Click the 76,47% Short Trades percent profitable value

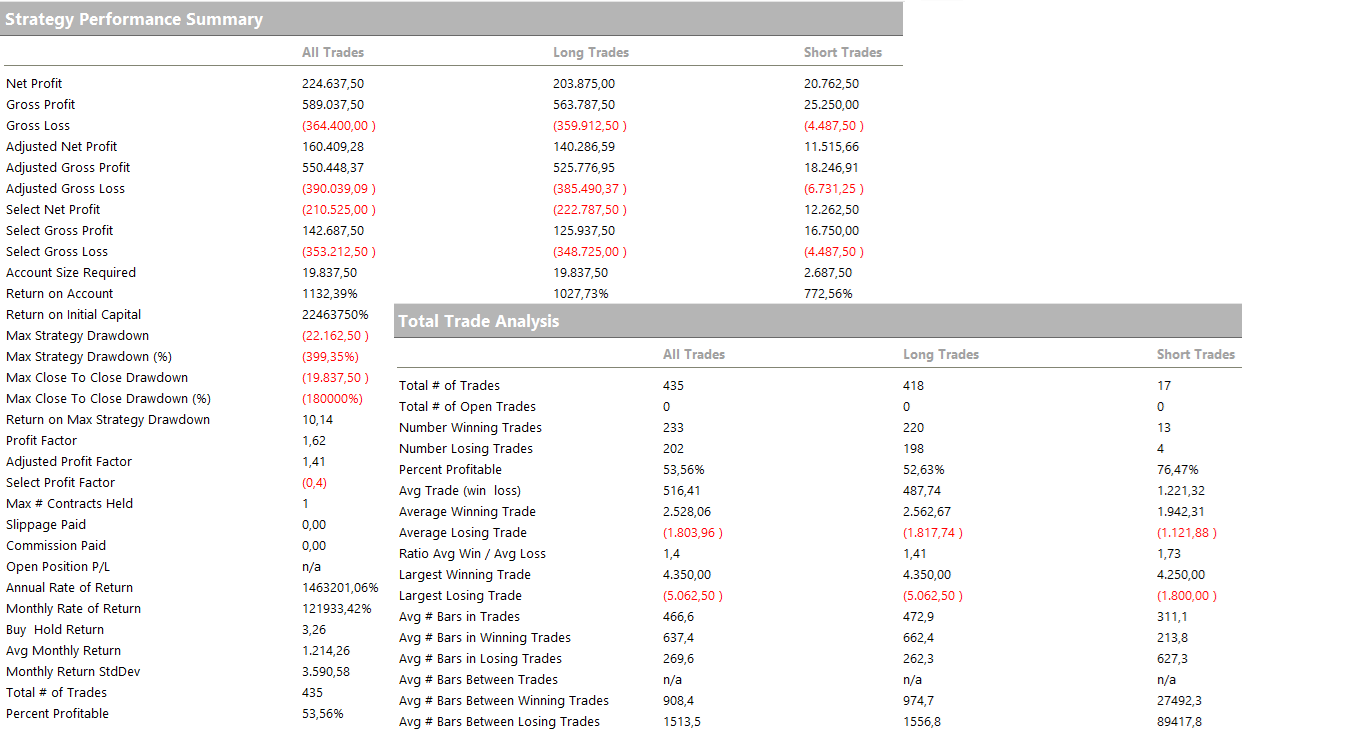coord(1177,470)
